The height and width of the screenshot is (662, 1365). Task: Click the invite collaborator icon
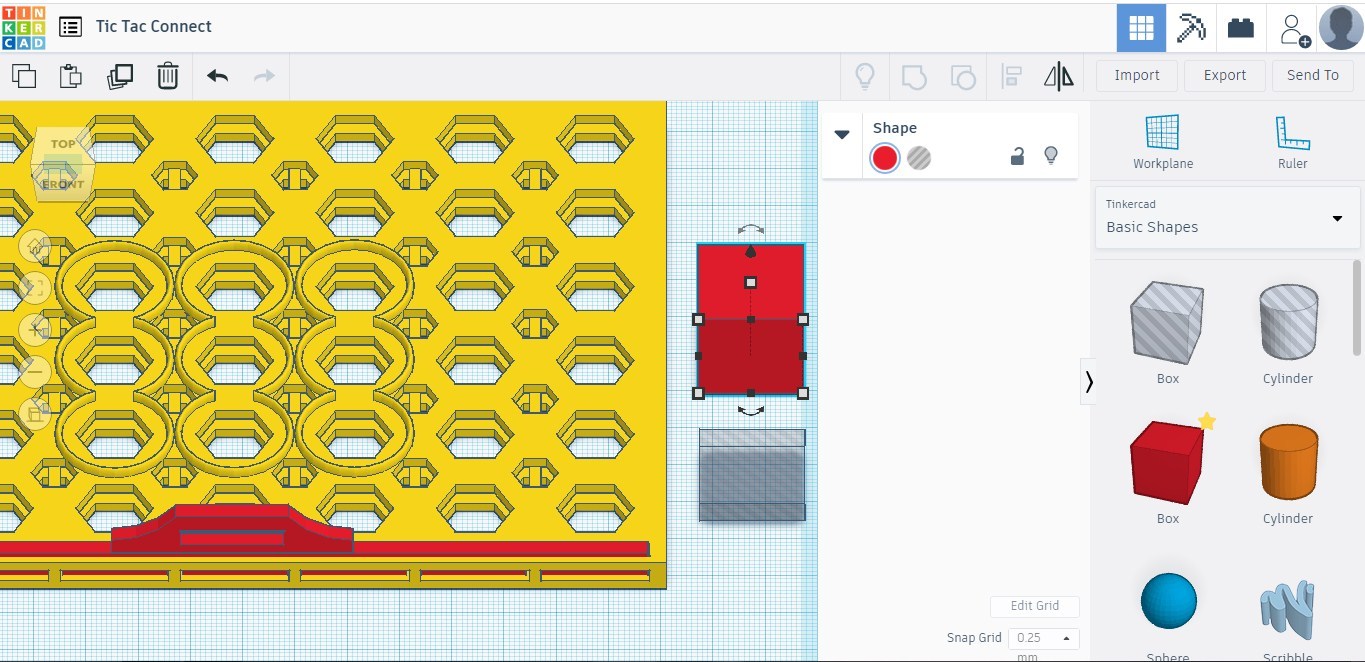(1293, 28)
